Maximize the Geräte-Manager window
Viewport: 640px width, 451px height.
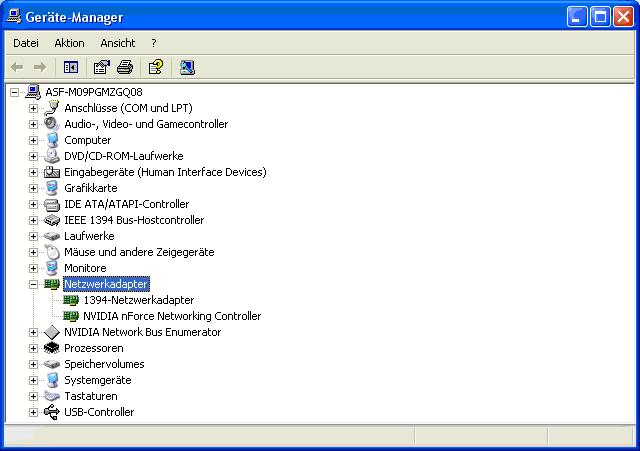tap(600, 17)
